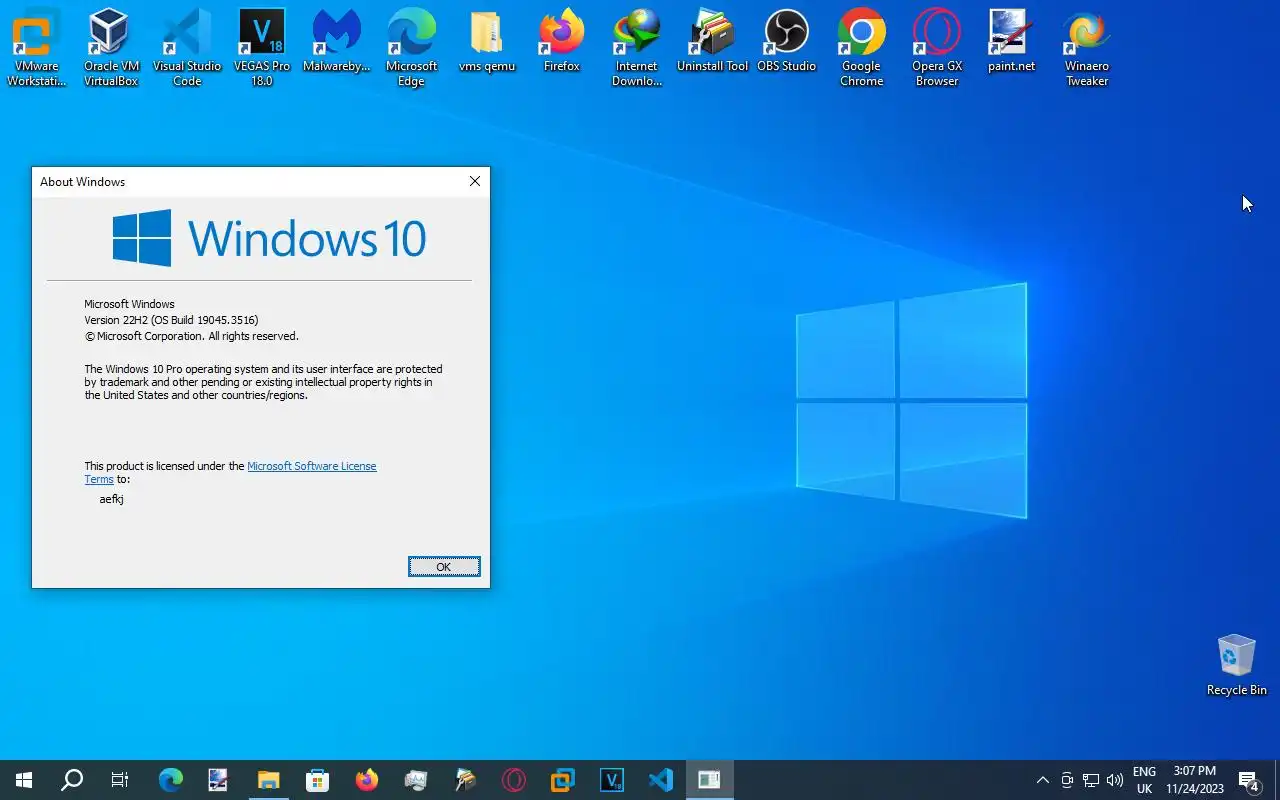Screen dimensions: 1280x800
Task: Close the About Windows dialog
Action: click(475, 181)
